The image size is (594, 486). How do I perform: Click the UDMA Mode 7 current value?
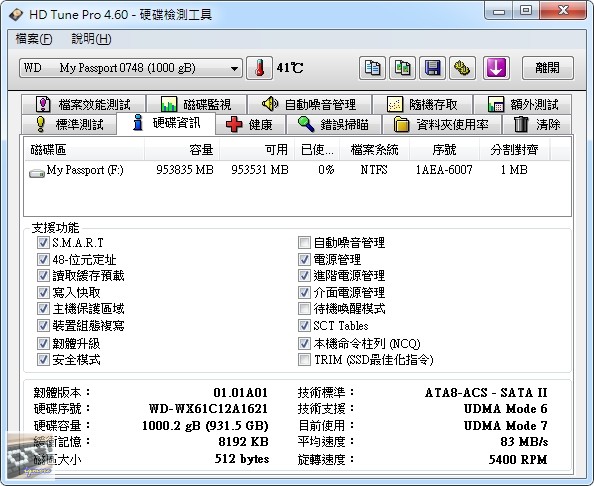pos(506,426)
